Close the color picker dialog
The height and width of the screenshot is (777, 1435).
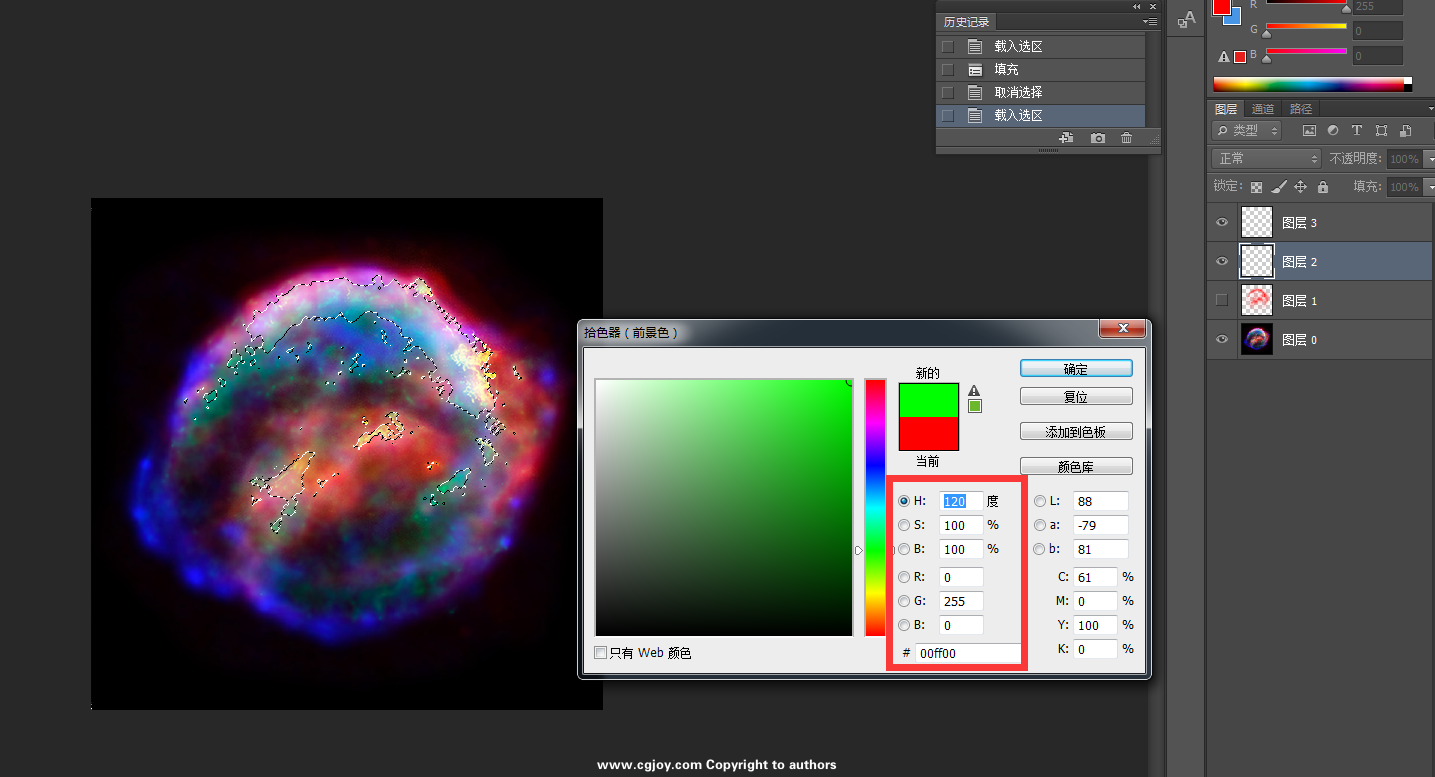point(1122,329)
